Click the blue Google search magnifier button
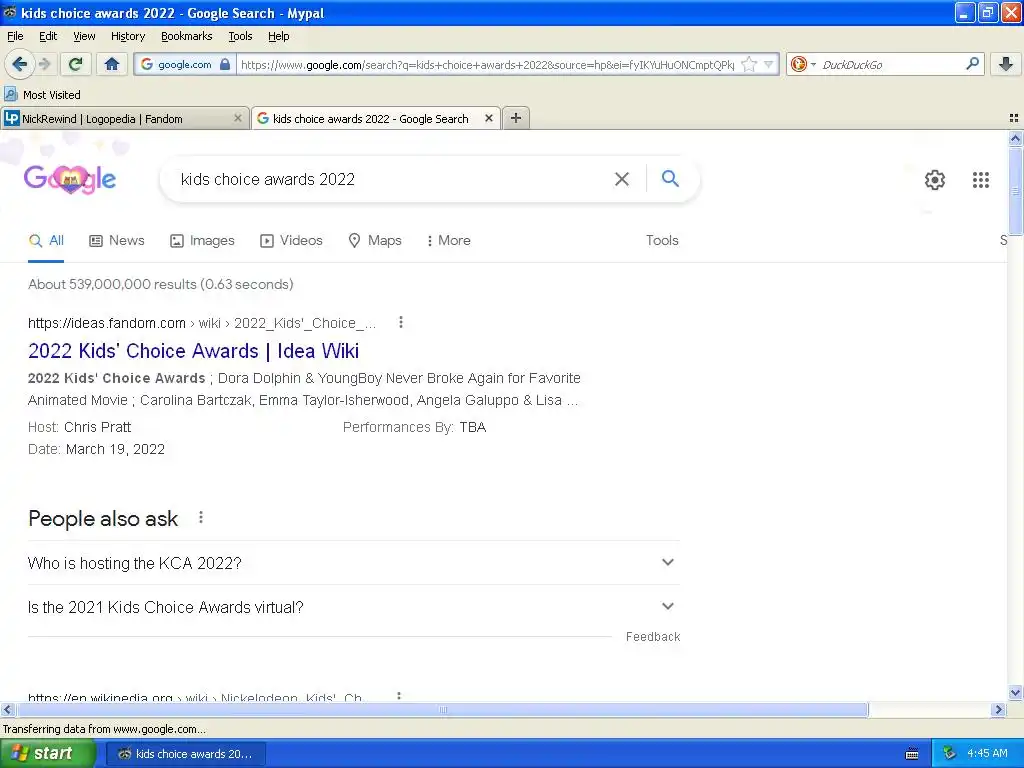The image size is (1024, 768). pyautogui.click(x=670, y=178)
